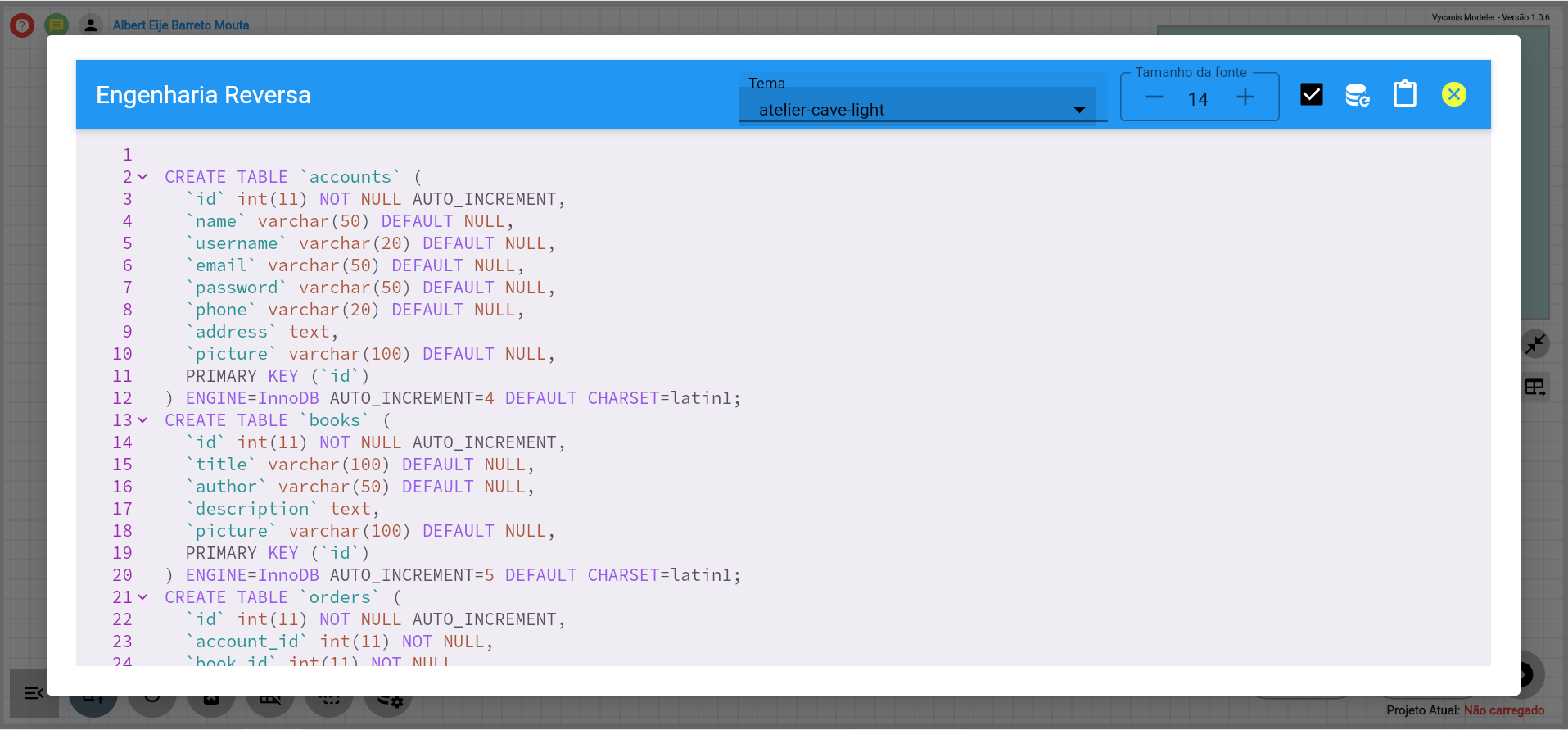Viewport: 1568px width, 730px height.
Task: Click the collapse arrows icon on right
Action: (1535, 344)
